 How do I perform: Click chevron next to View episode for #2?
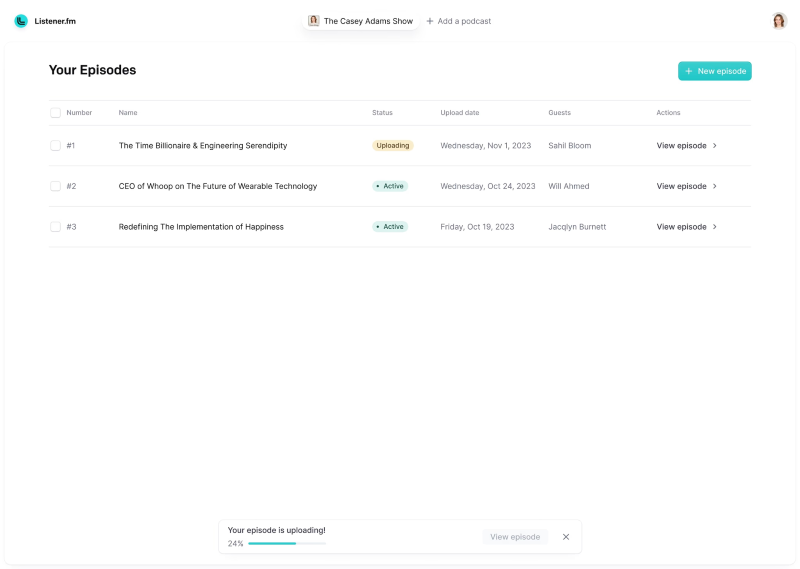[715, 186]
